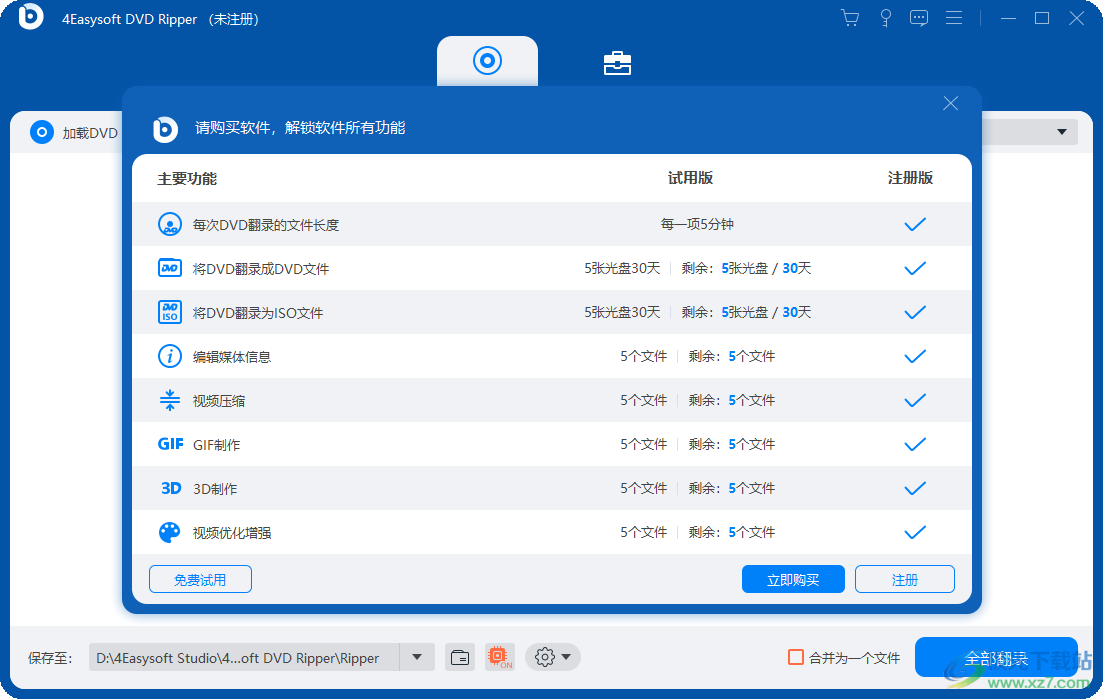
Task: Click the 3D maker icon
Action: pos(171,488)
